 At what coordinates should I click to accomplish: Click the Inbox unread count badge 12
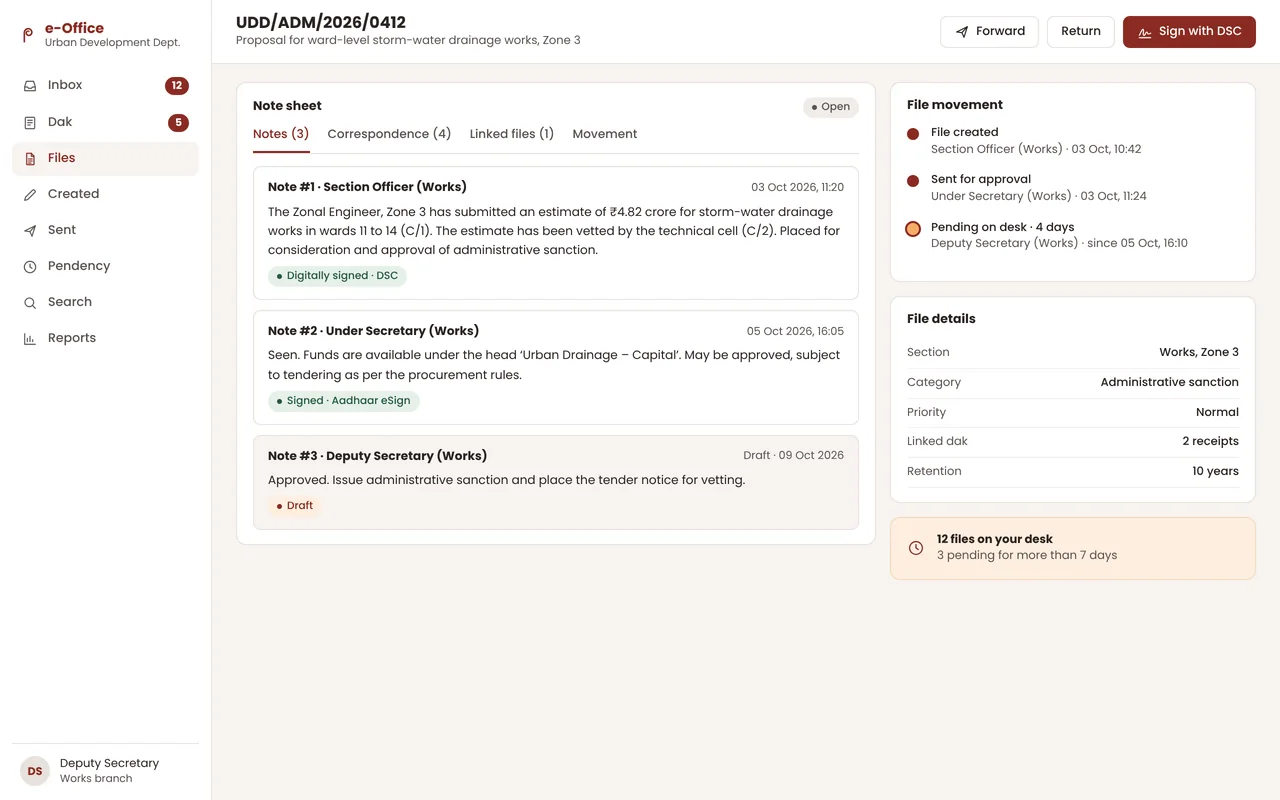[x=177, y=86]
